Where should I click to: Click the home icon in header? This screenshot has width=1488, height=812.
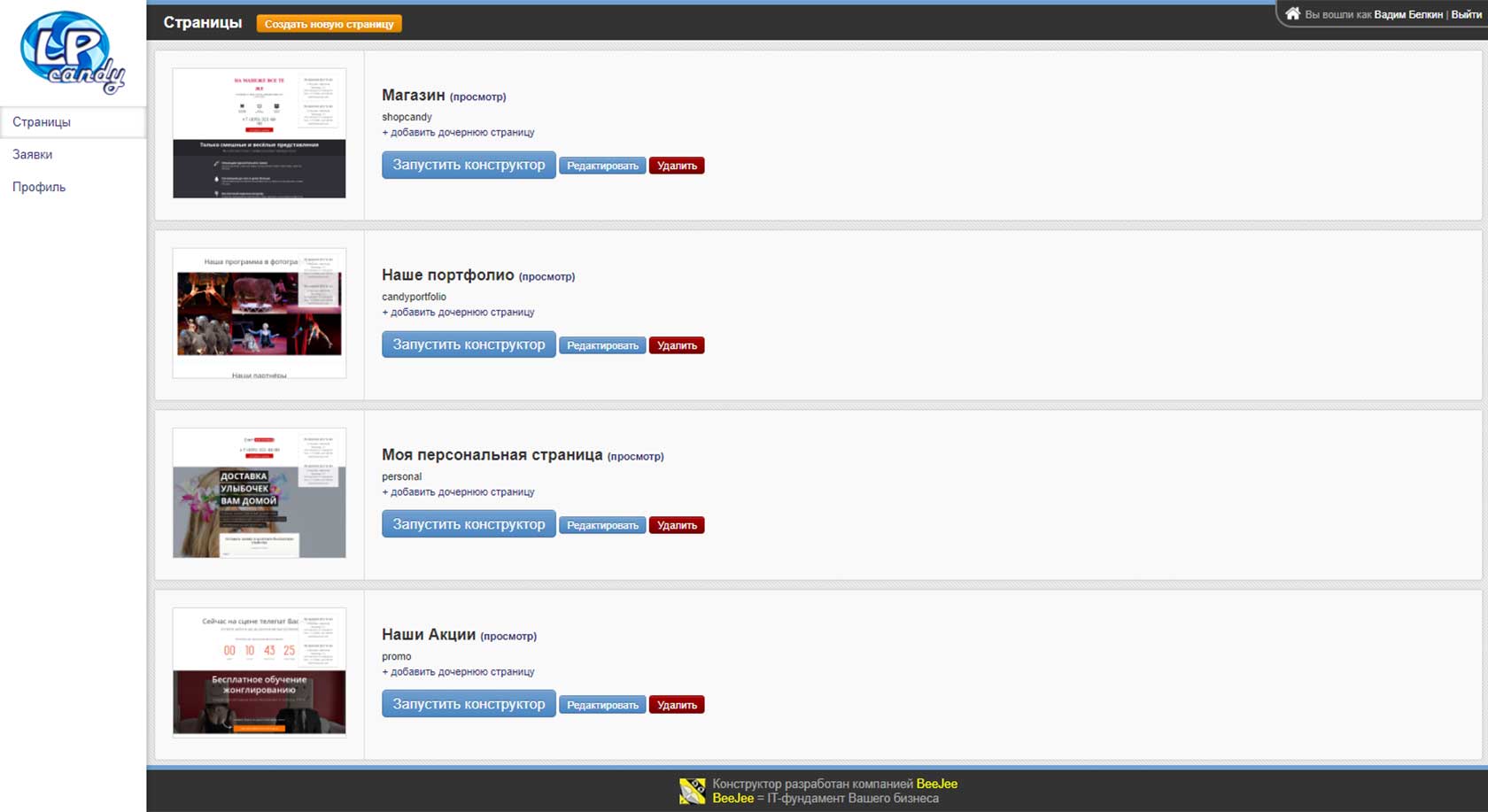pyautogui.click(x=1292, y=13)
